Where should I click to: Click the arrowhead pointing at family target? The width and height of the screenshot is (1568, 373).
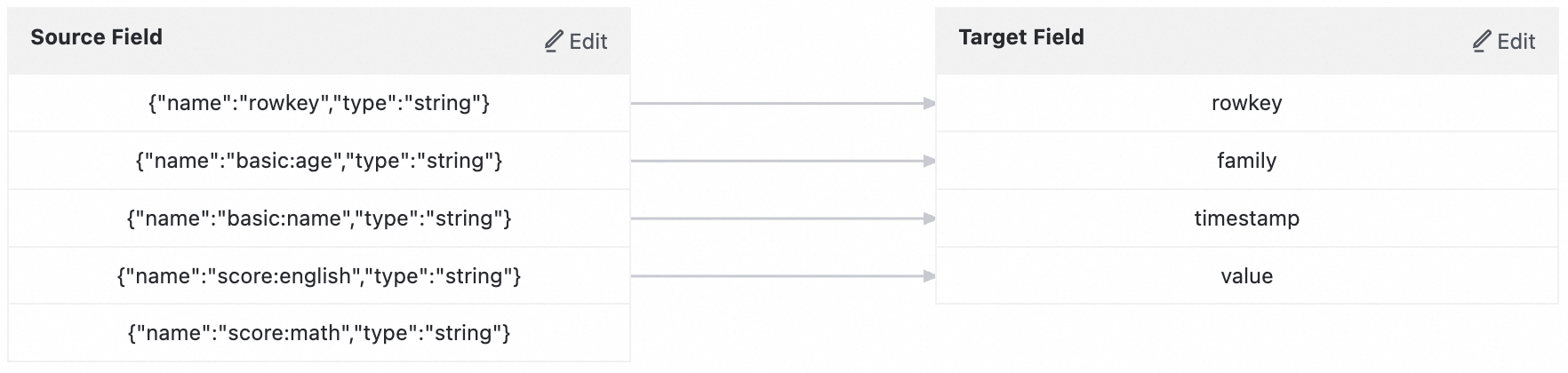point(929,162)
